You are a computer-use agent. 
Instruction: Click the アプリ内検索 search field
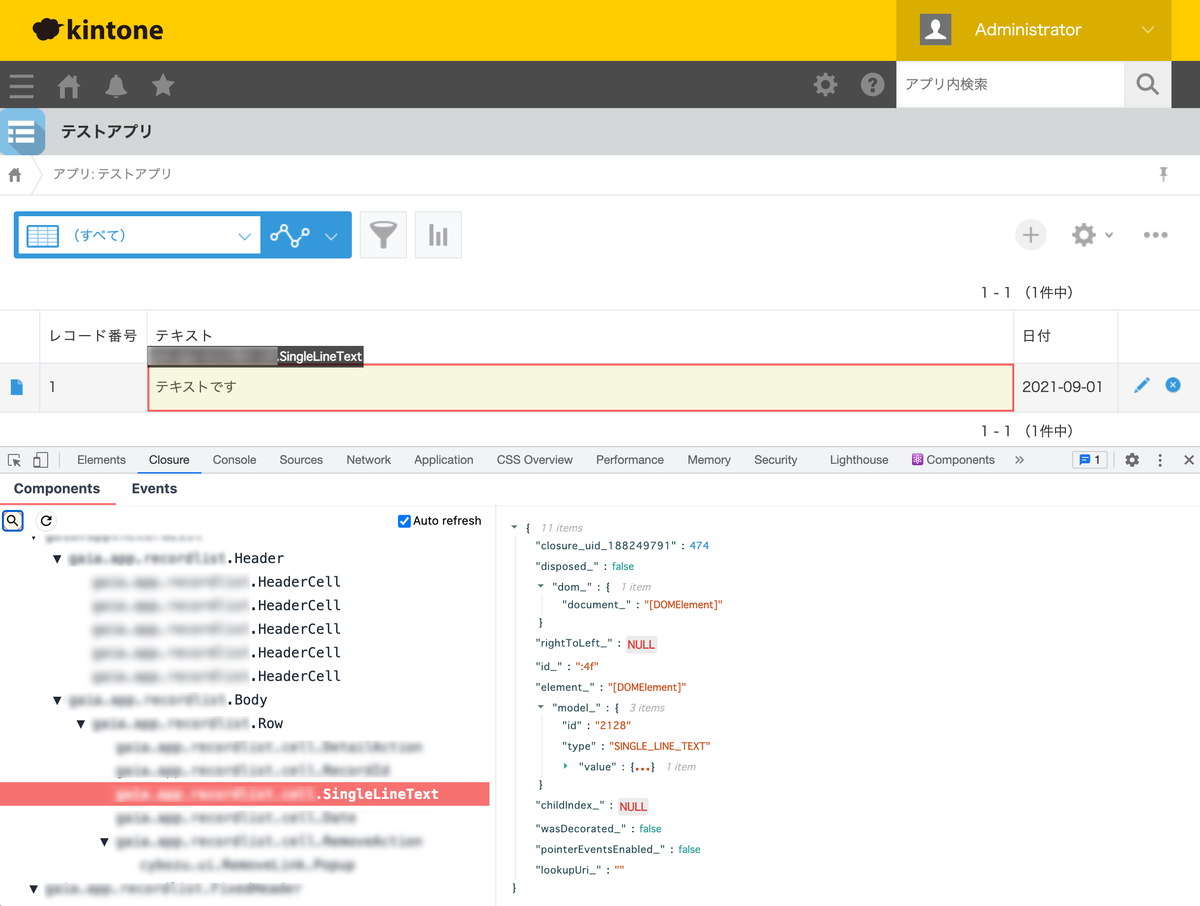1010,85
